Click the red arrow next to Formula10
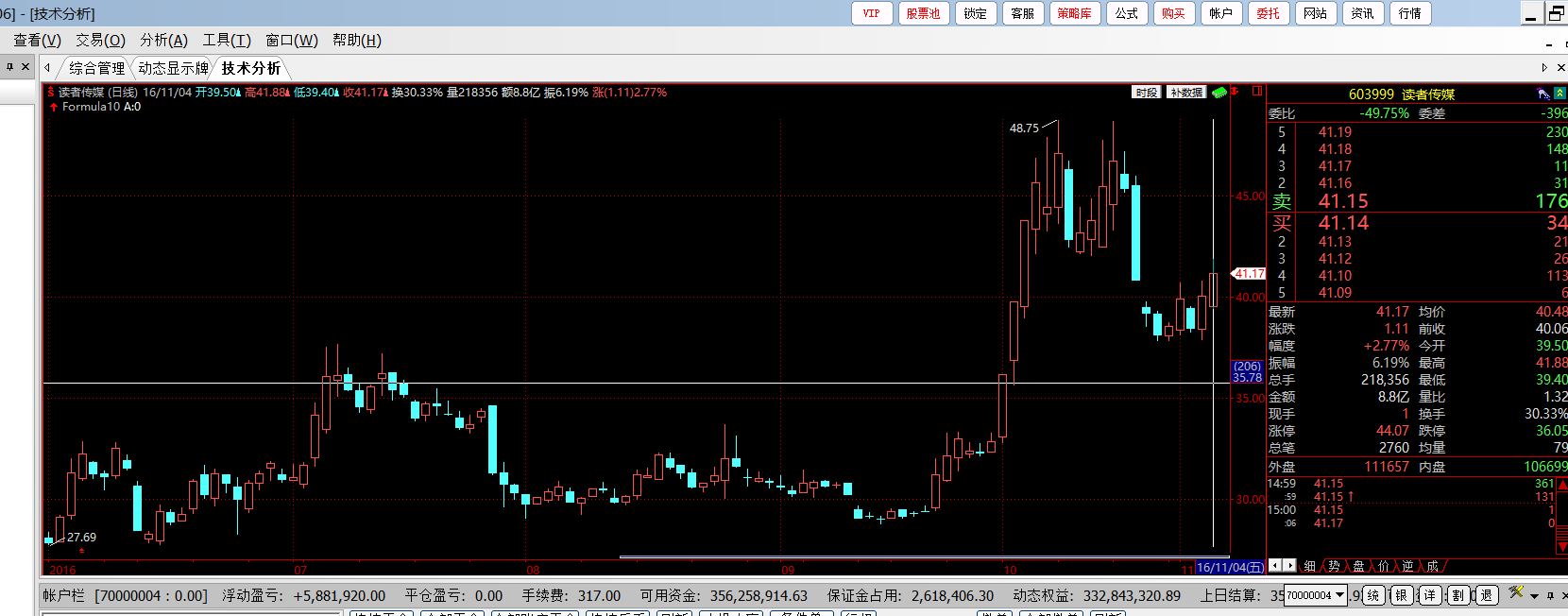 [54, 108]
